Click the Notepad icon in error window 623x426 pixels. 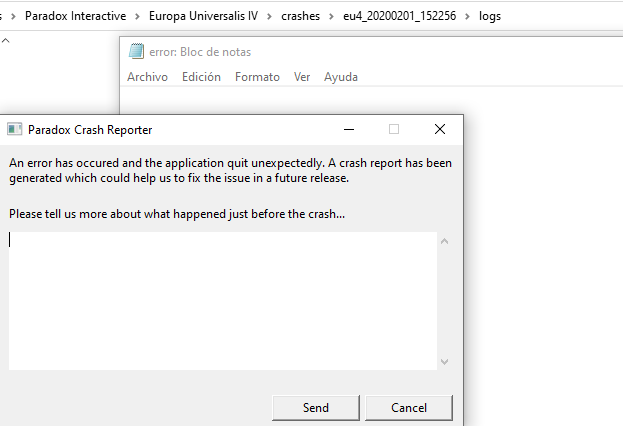(x=136, y=51)
